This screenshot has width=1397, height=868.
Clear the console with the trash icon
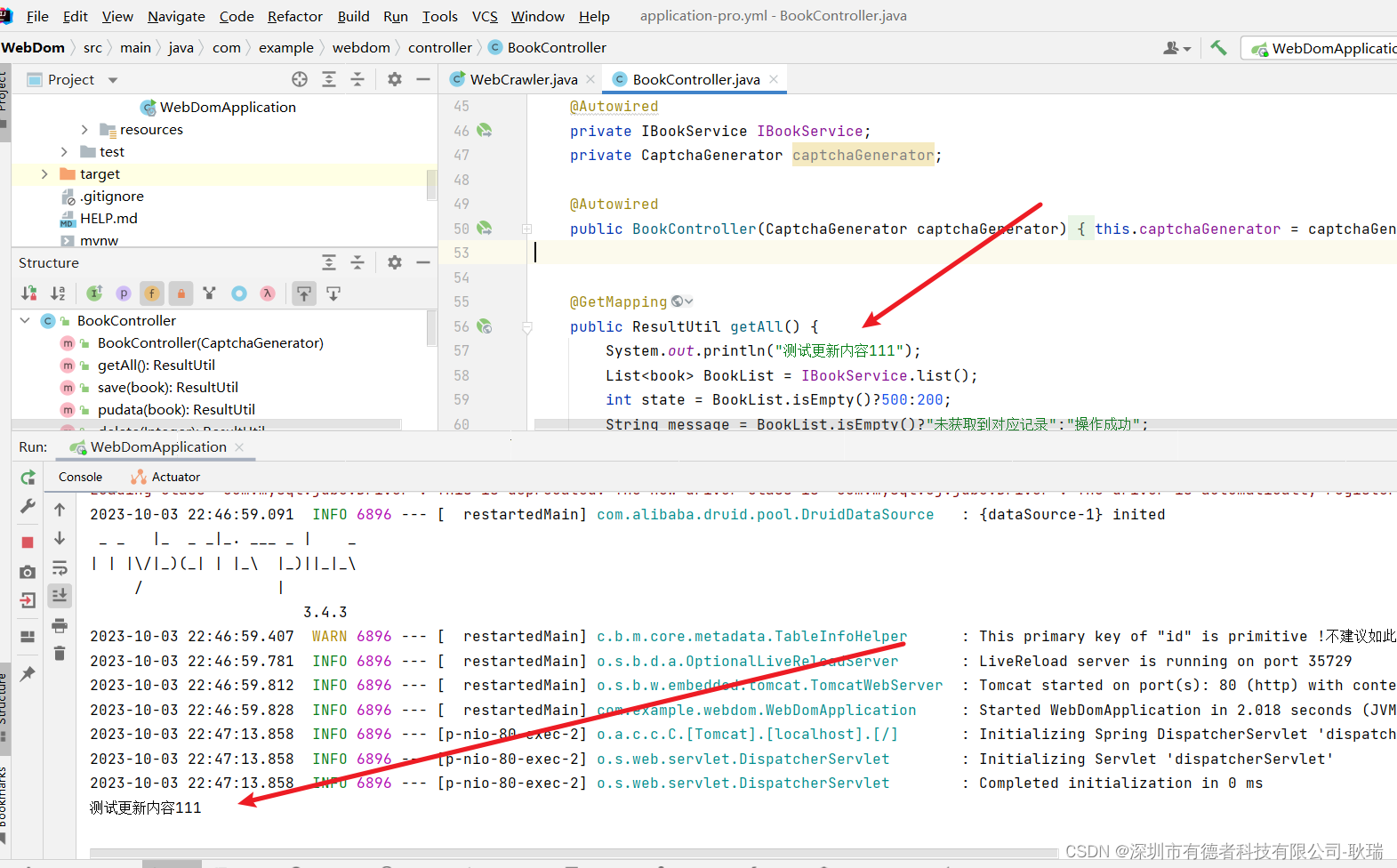coord(60,654)
